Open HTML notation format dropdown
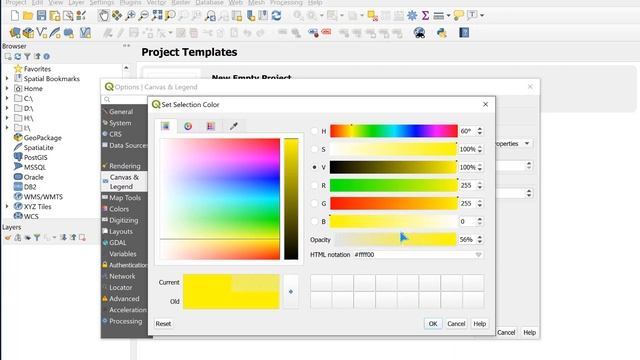 478,255
